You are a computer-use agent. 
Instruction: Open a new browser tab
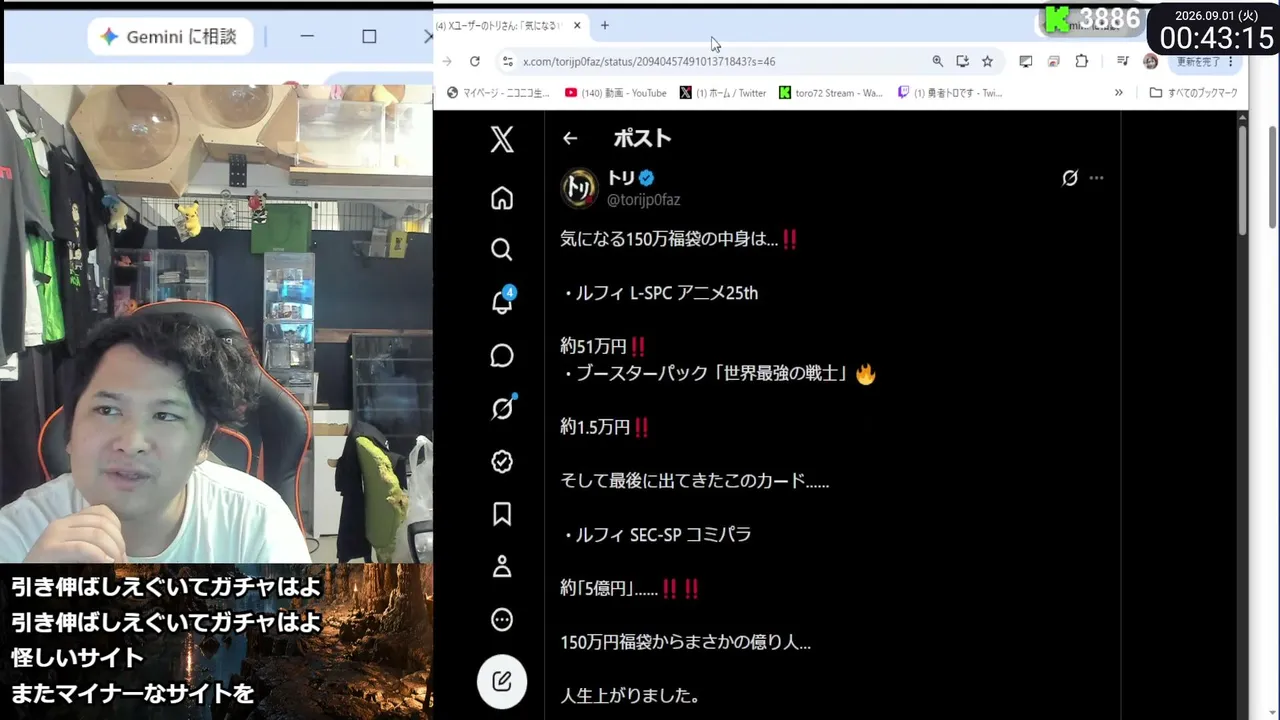[x=604, y=25]
